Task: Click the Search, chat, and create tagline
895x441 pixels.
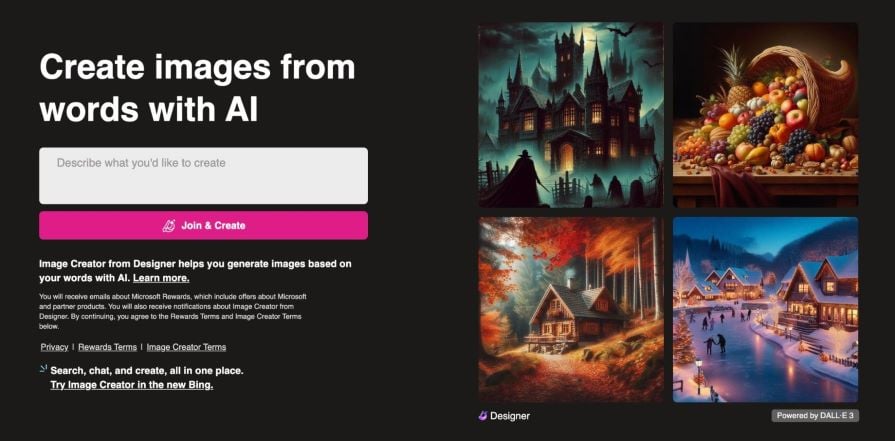Action: [147, 371]
